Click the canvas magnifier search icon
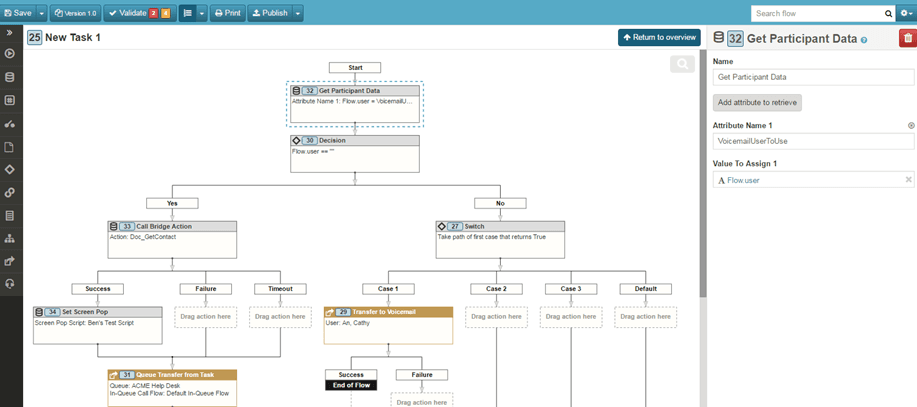Image resolution: width=917 pixels, height=407 pixels. tap(682, 65)
